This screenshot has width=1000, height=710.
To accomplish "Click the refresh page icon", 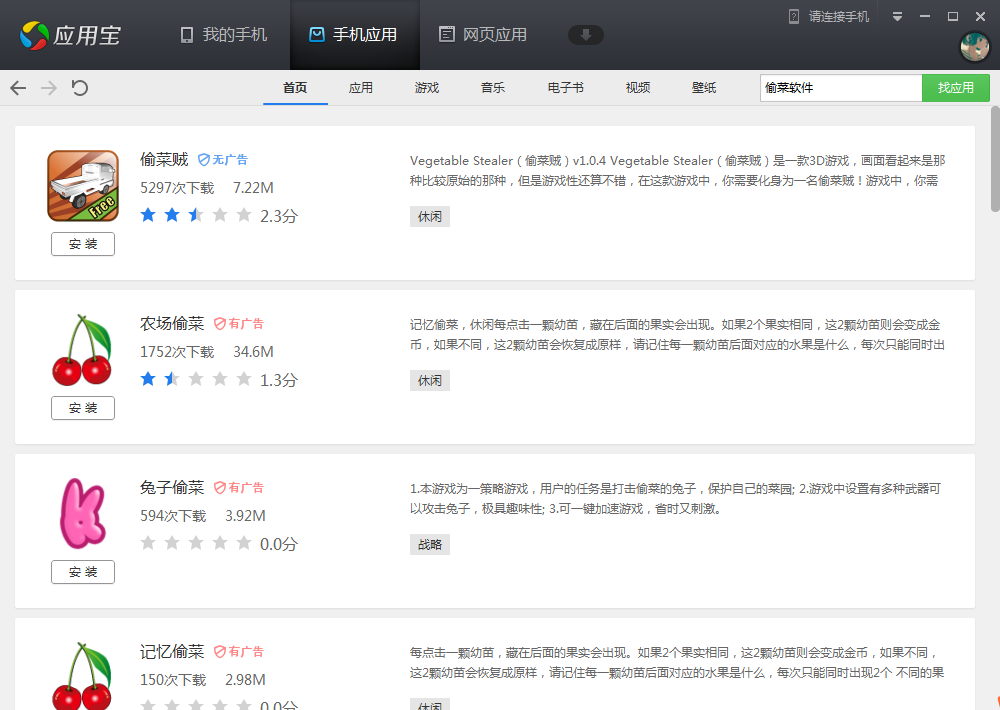I will pyautogui.click(x=79, y=88).
